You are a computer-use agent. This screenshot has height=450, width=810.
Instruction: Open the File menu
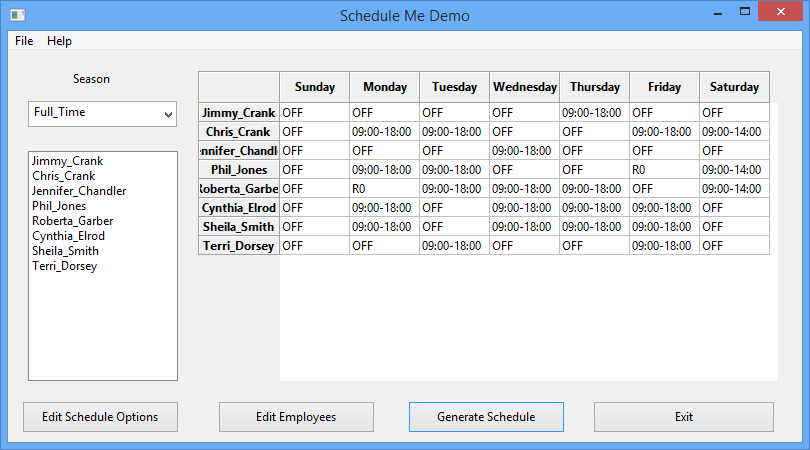click(24, 41)
